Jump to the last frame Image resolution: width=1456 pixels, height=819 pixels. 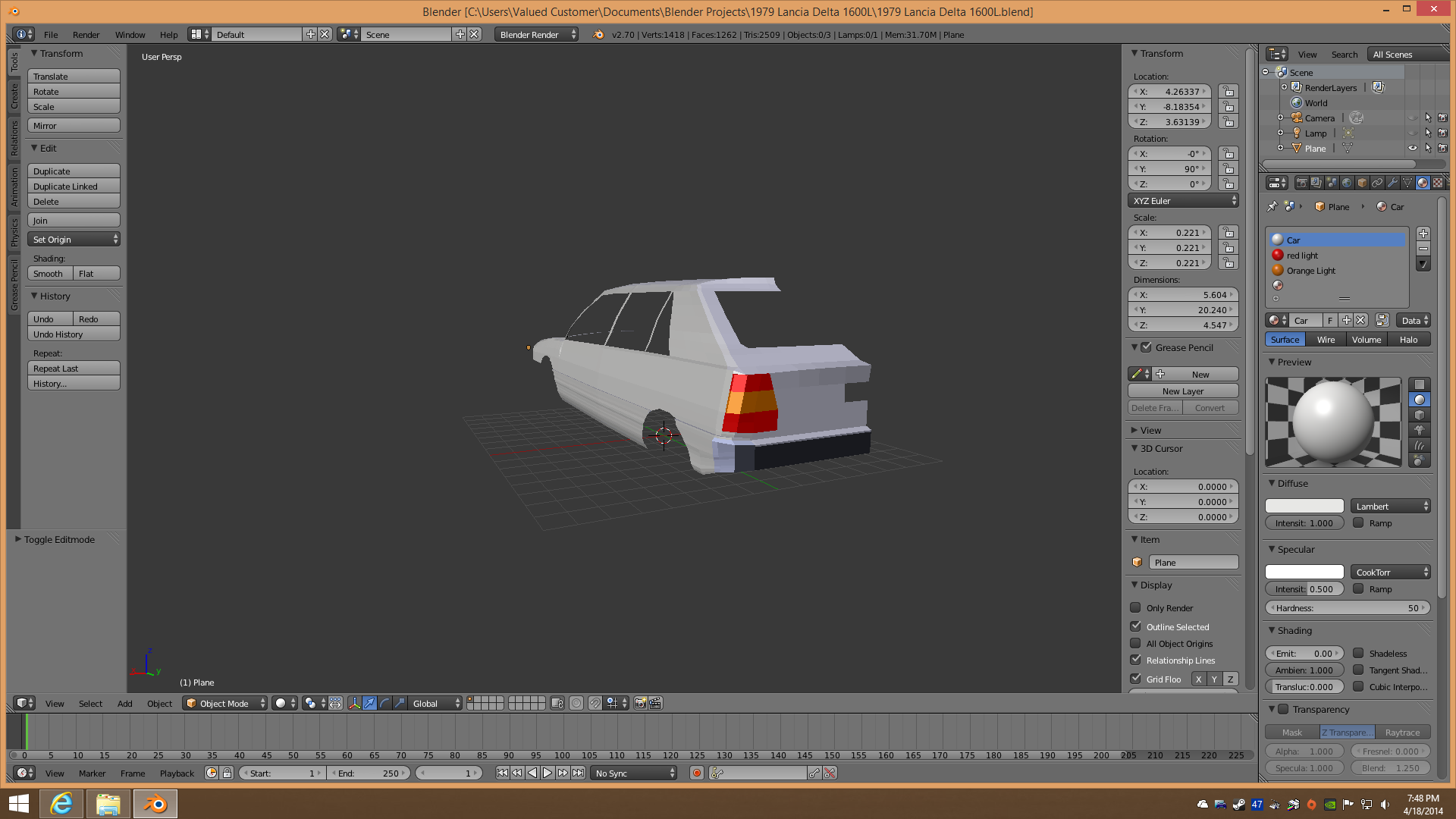[579, 773]
